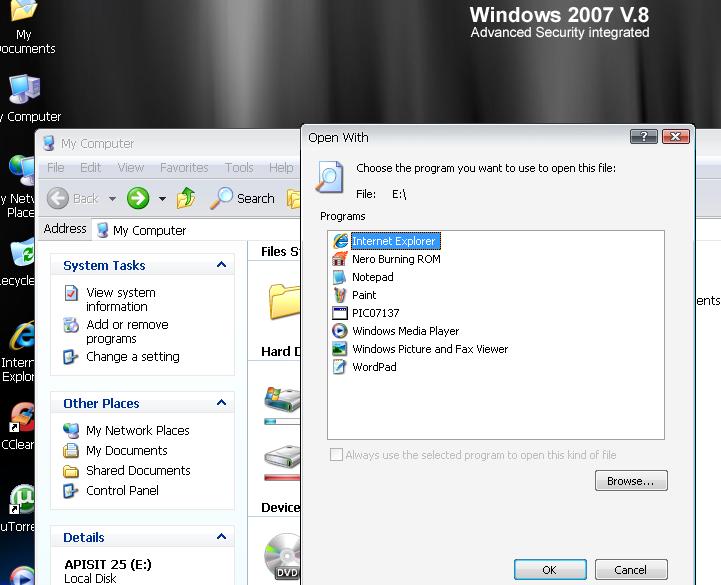Select the Windows-logo hard disk drive icon
The height and width of the screenshot is (585, 721).
click(282, 399)
